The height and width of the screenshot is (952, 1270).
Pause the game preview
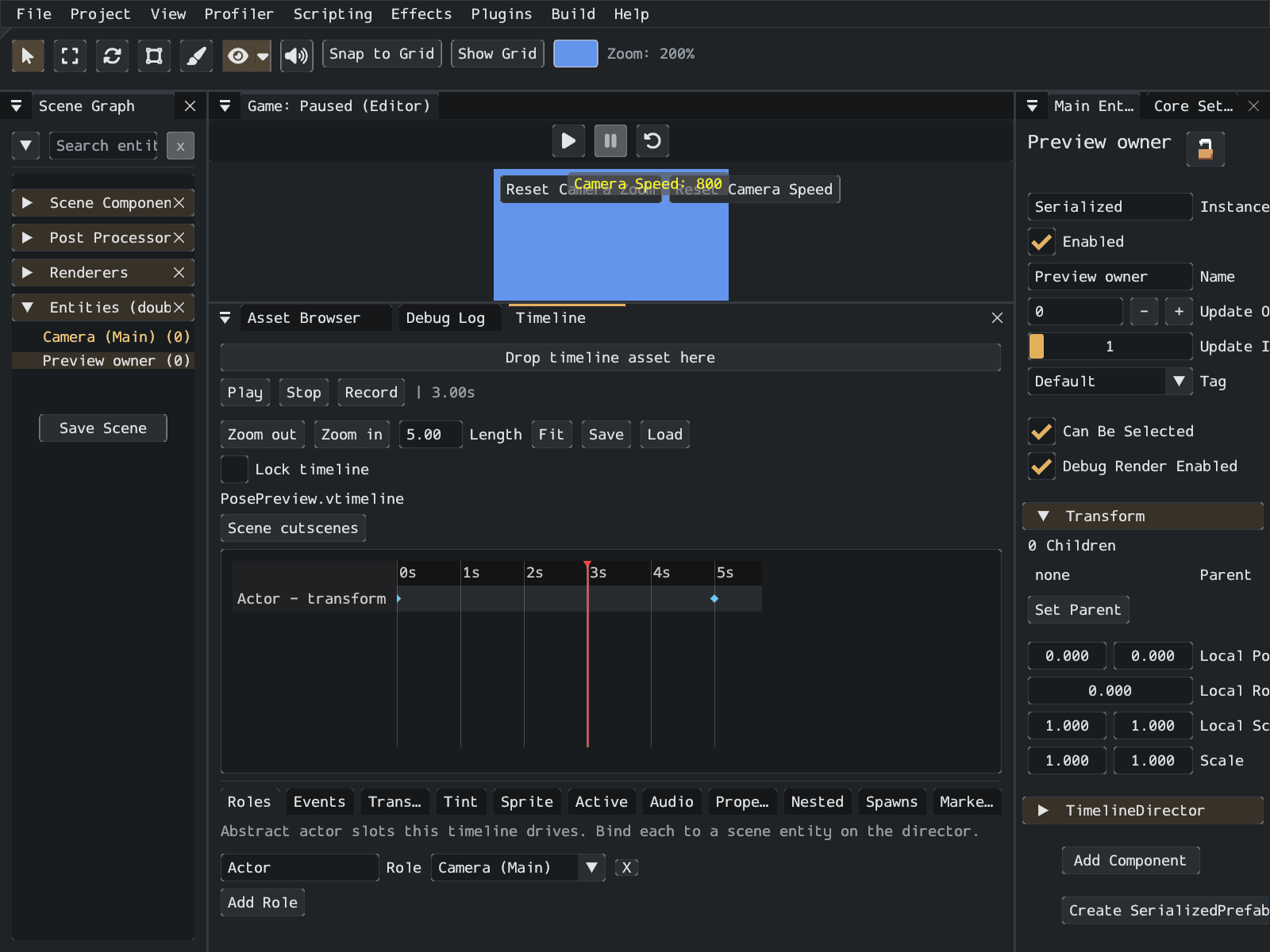610,141
